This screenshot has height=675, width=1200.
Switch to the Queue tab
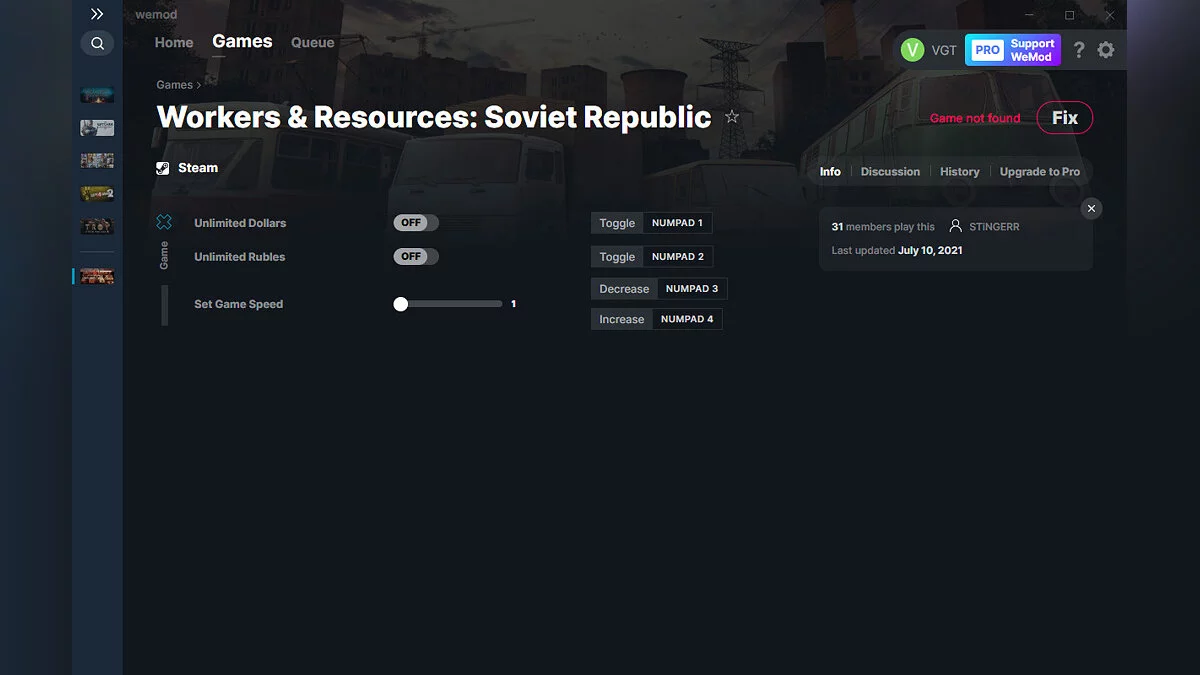(312, 42)
